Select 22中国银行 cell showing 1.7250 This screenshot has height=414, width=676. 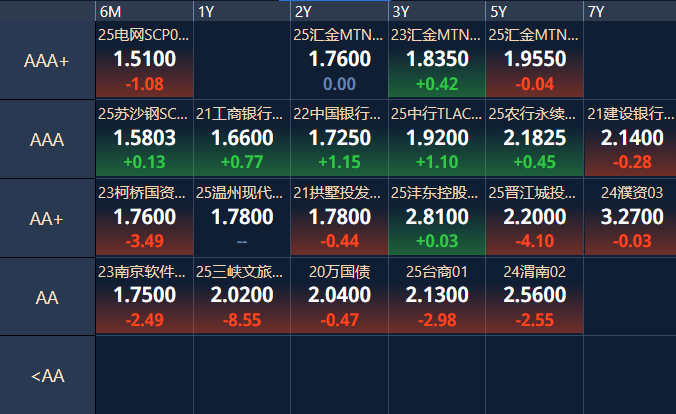[x=339, y=139]
